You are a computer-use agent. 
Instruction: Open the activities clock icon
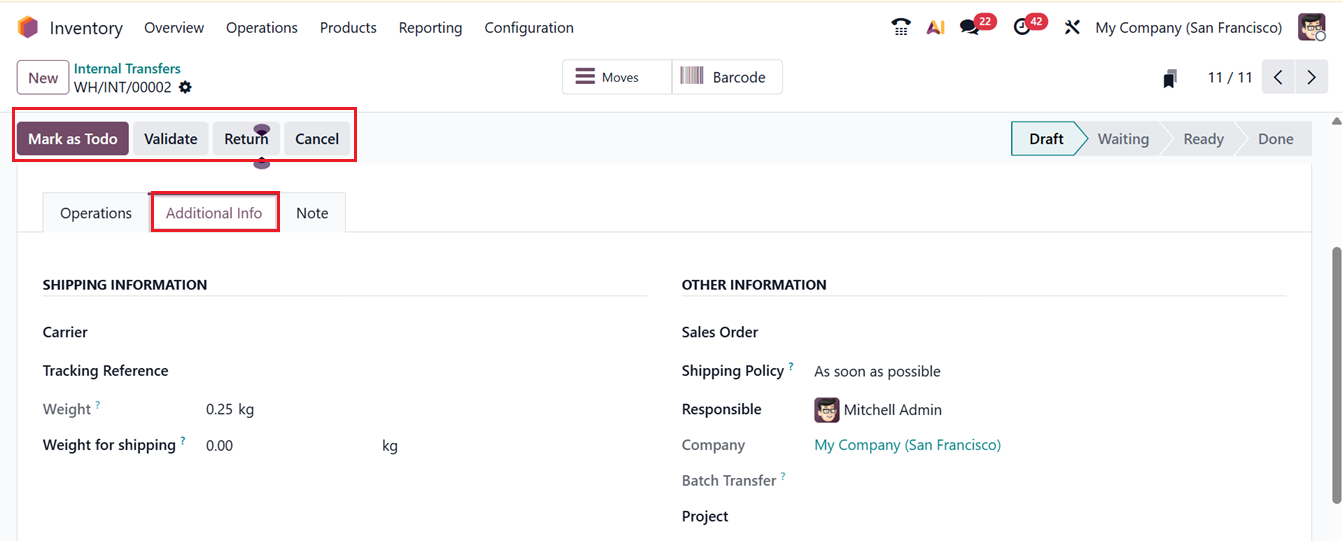pos(1022,27)
